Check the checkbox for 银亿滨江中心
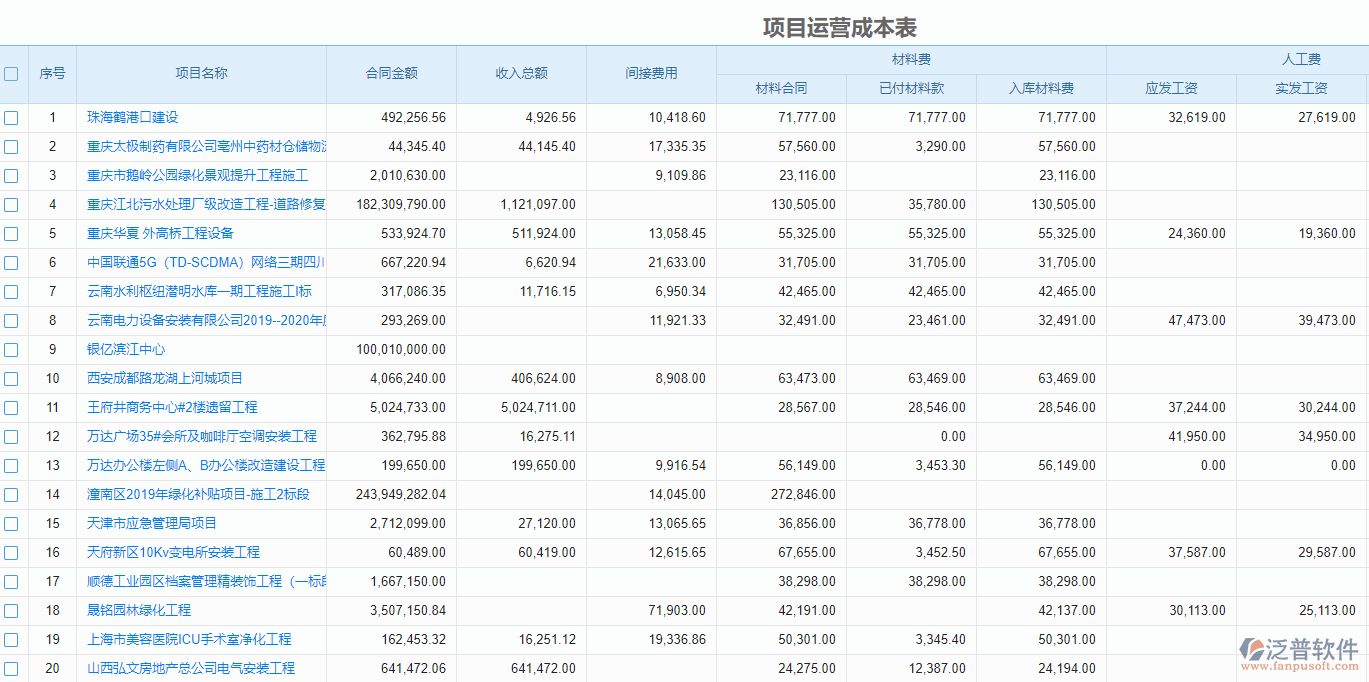1369x682 pixels. pyautogui.click(x=11, y=349)
